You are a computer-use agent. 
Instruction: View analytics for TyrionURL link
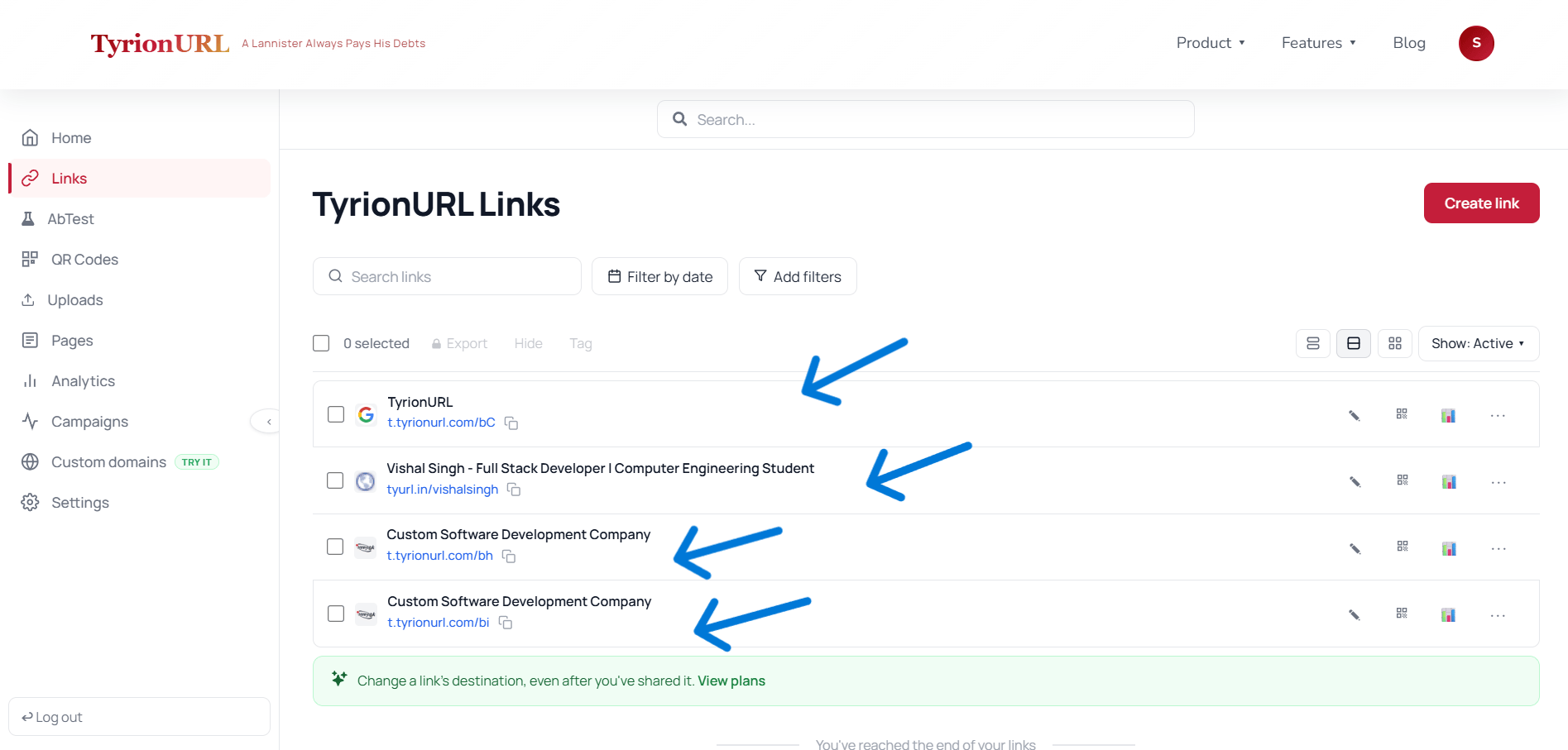tap(1448, 415)
